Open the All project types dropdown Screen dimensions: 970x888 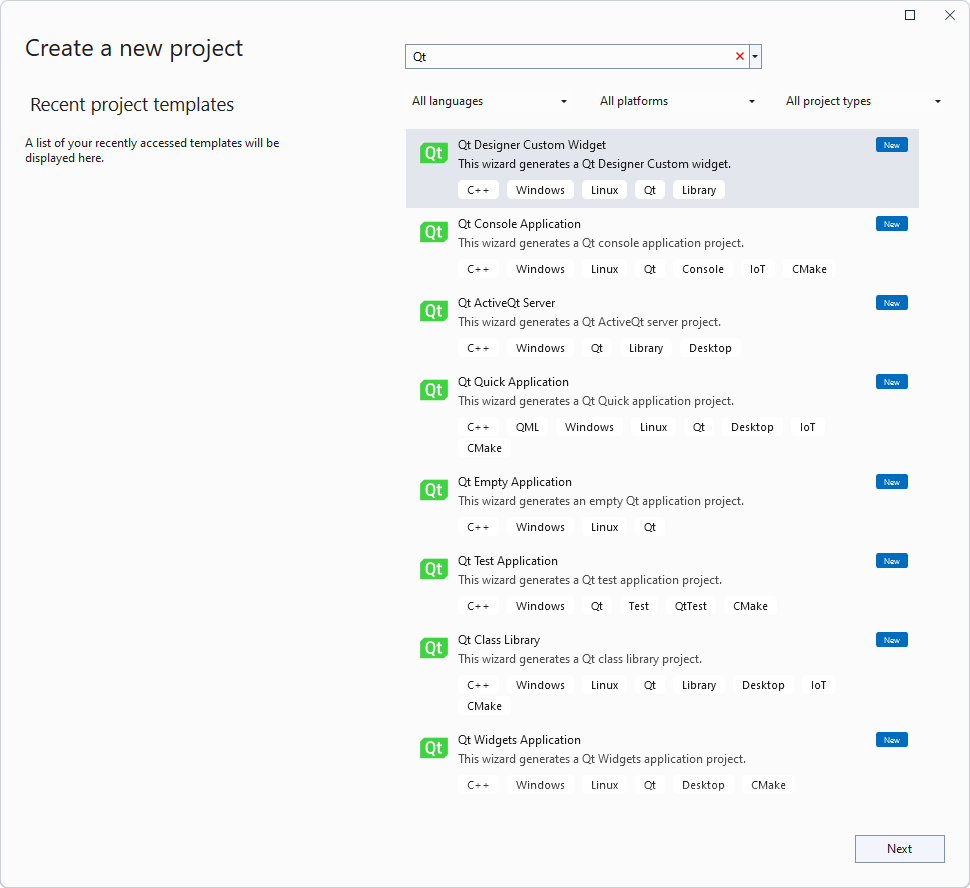(x=864, y=101)
